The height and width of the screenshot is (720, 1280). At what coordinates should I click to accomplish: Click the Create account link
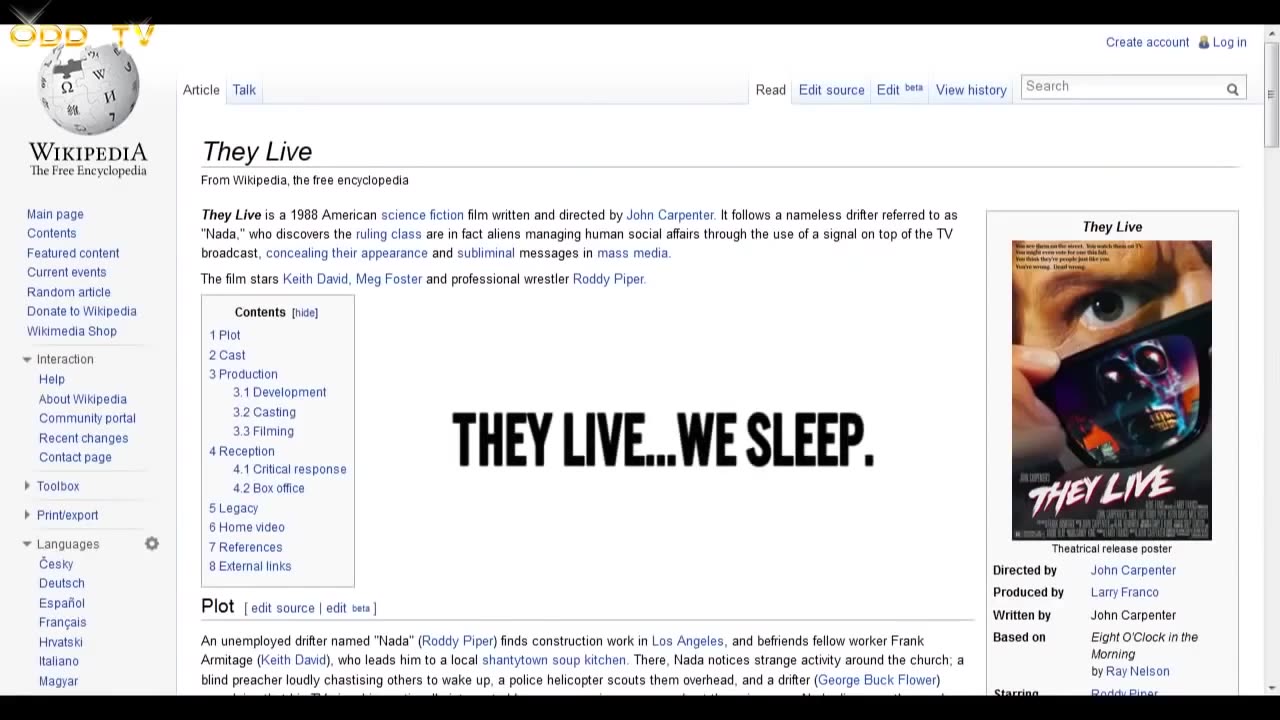click(1147, 42)
